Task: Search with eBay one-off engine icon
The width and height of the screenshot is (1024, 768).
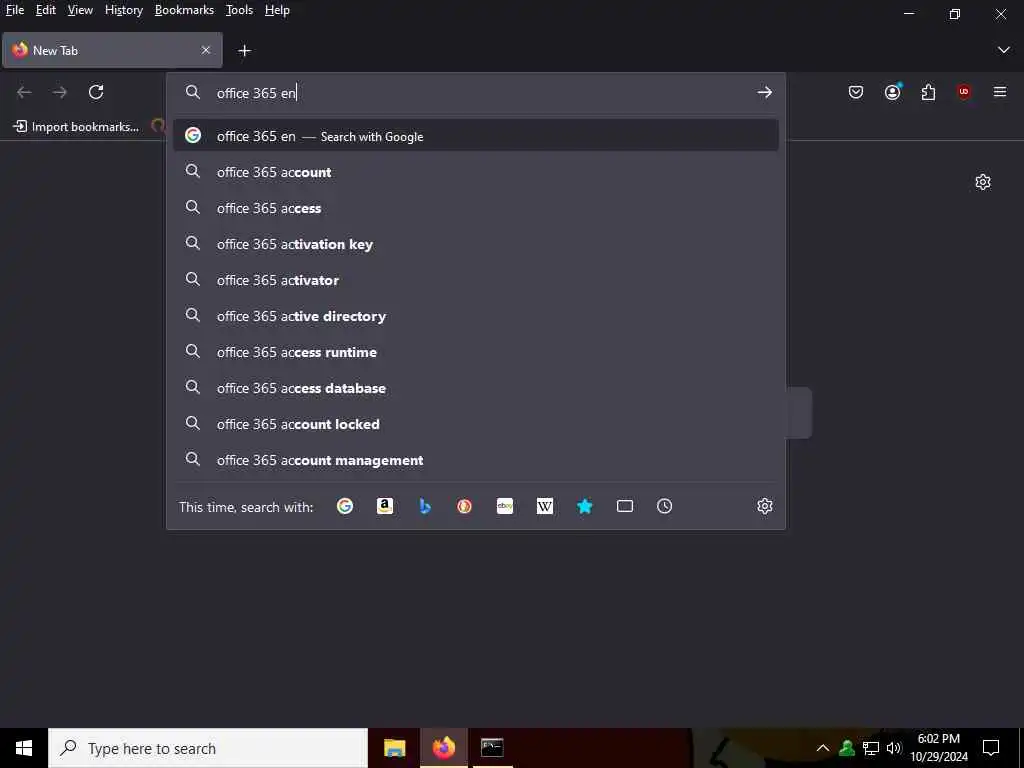Action: tap(505, 506)
